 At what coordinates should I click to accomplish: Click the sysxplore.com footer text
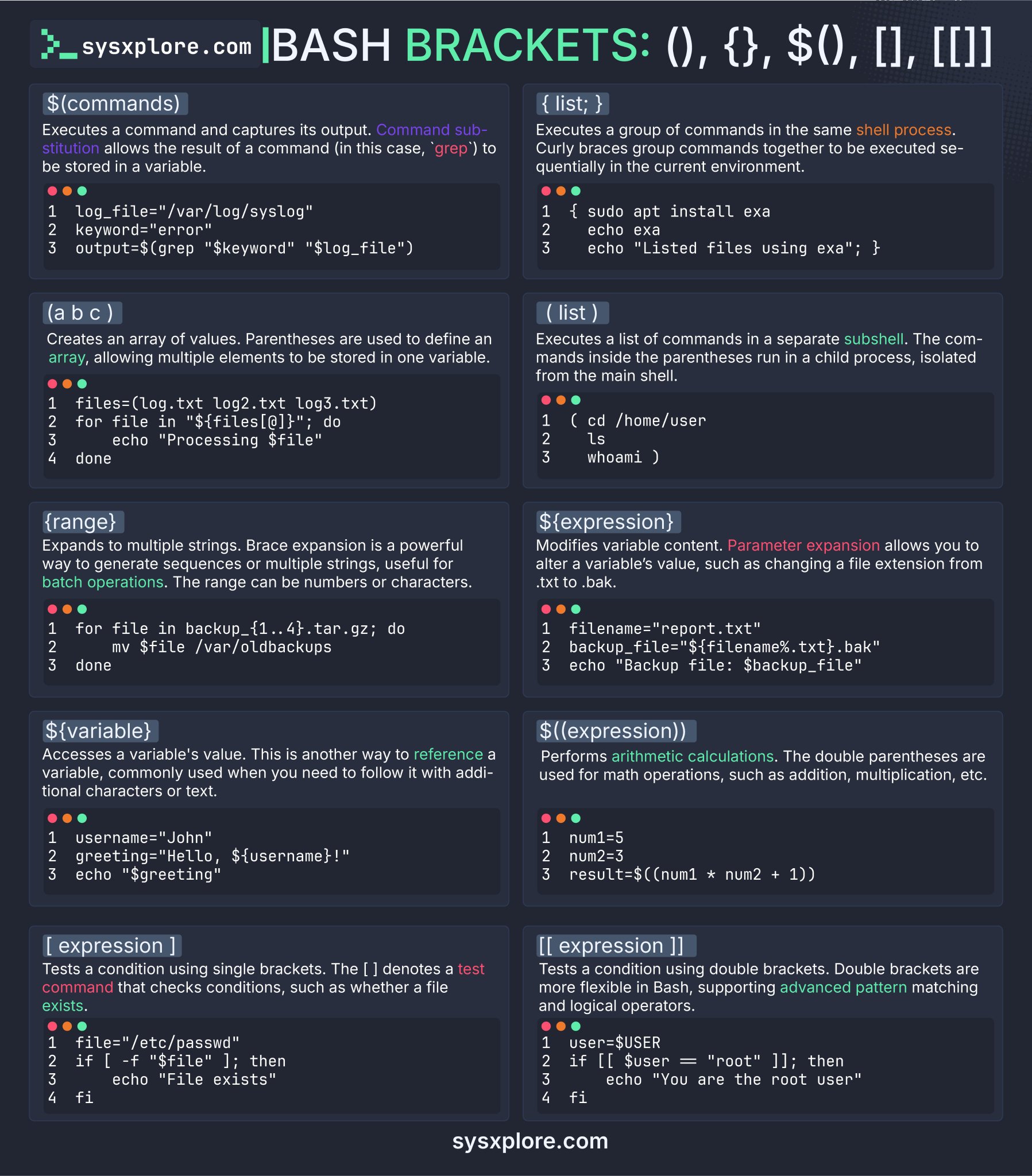[x=530, y=1142]
